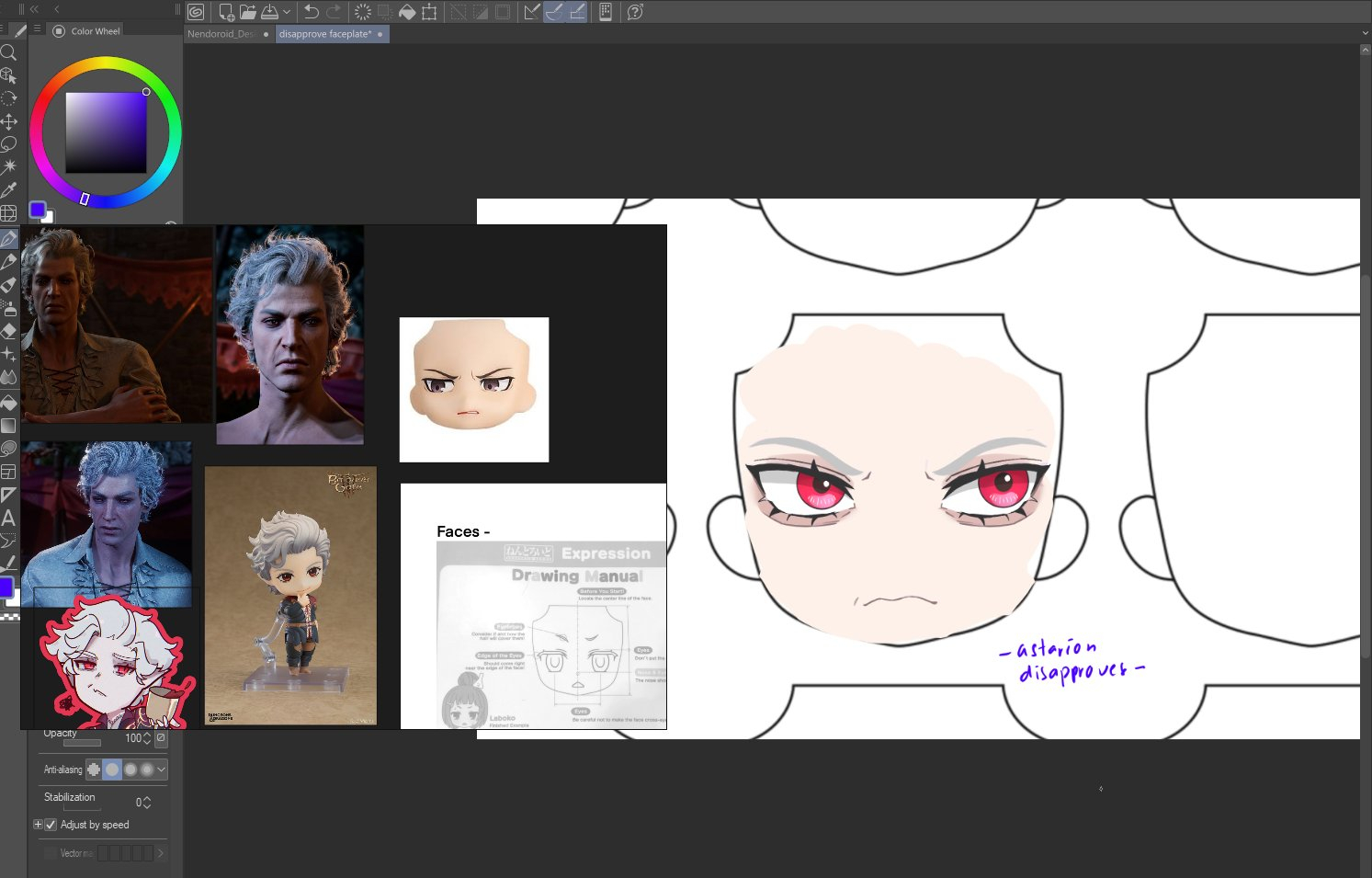Image resolution: width=1372 pixels, height=878 pixels.
Task: Select the weak anti-aliasing option
Action: tap(112, 770)
